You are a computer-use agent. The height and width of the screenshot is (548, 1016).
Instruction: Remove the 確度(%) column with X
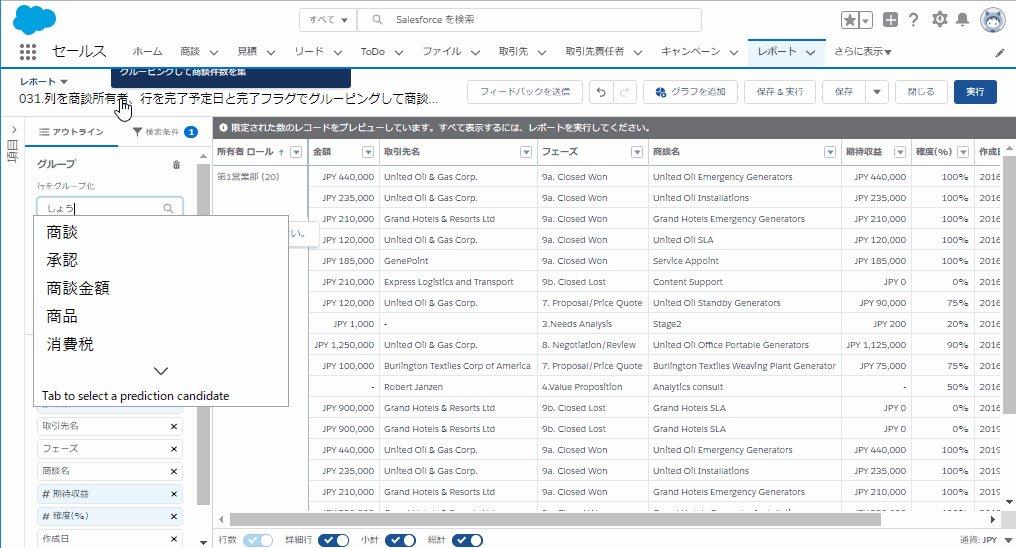174,516
